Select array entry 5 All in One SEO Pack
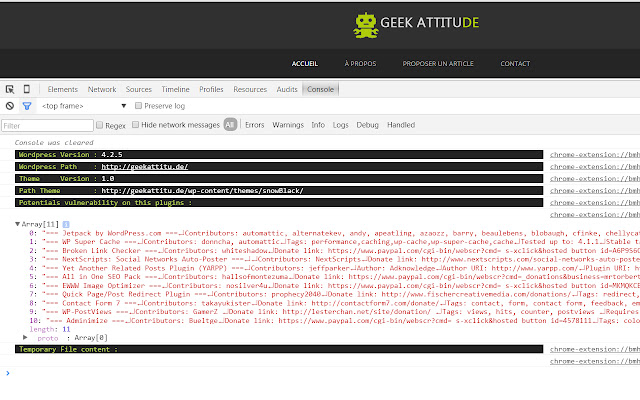This screenshot has height=400, width=640. click(335, 277)
